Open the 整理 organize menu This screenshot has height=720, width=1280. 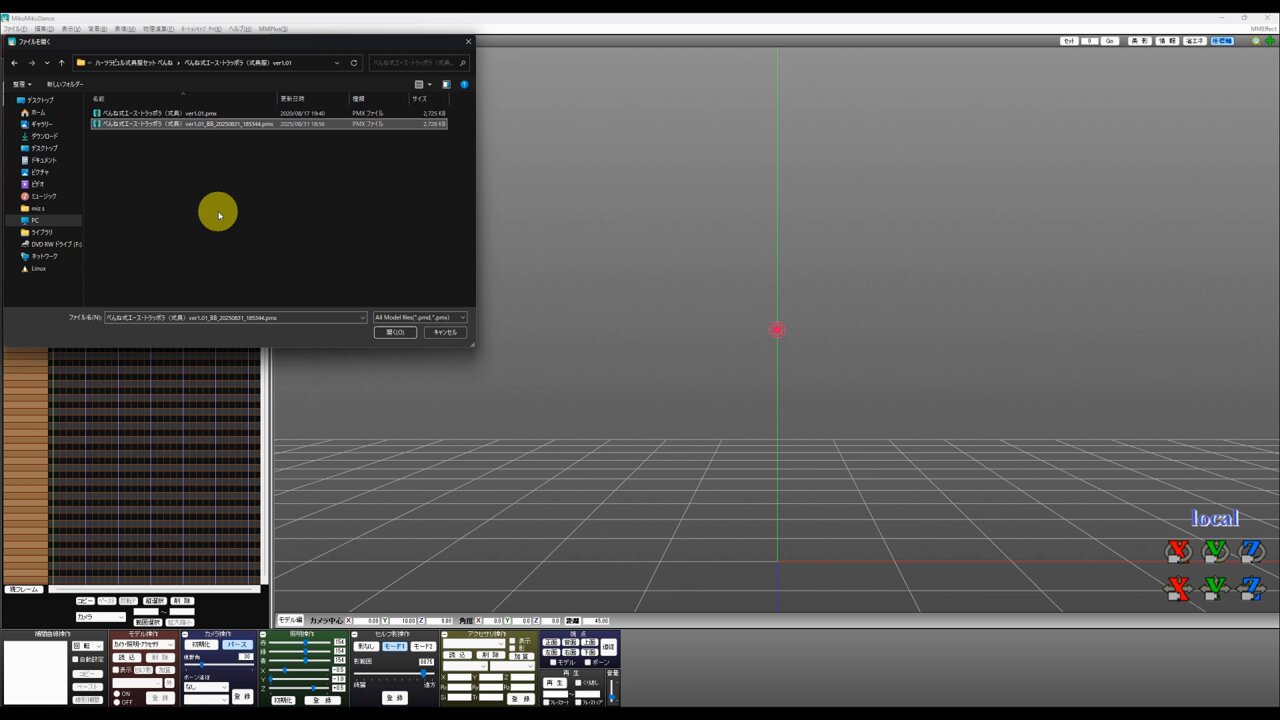pos(22,84)
